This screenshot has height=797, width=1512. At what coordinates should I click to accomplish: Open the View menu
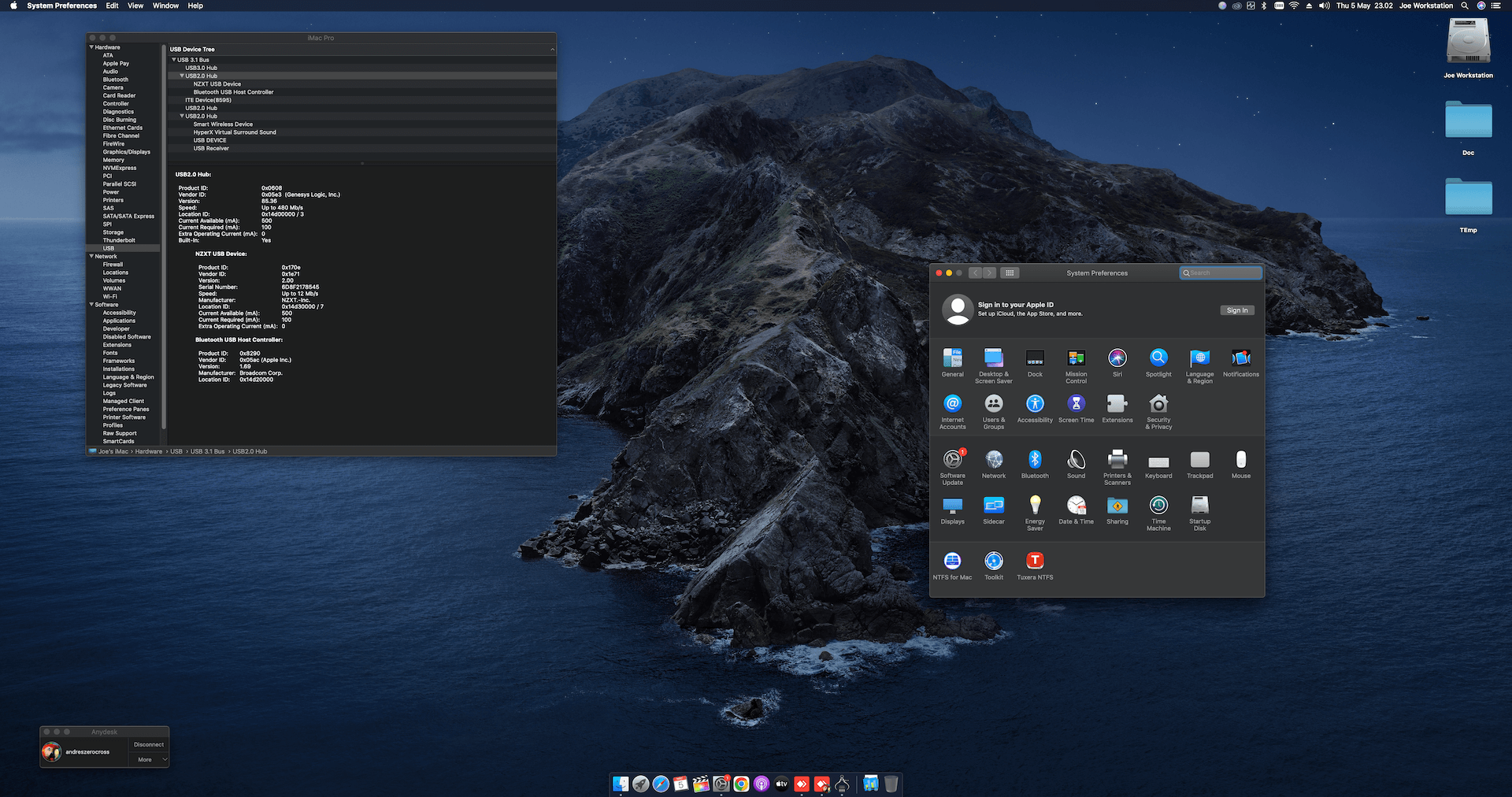135,6
